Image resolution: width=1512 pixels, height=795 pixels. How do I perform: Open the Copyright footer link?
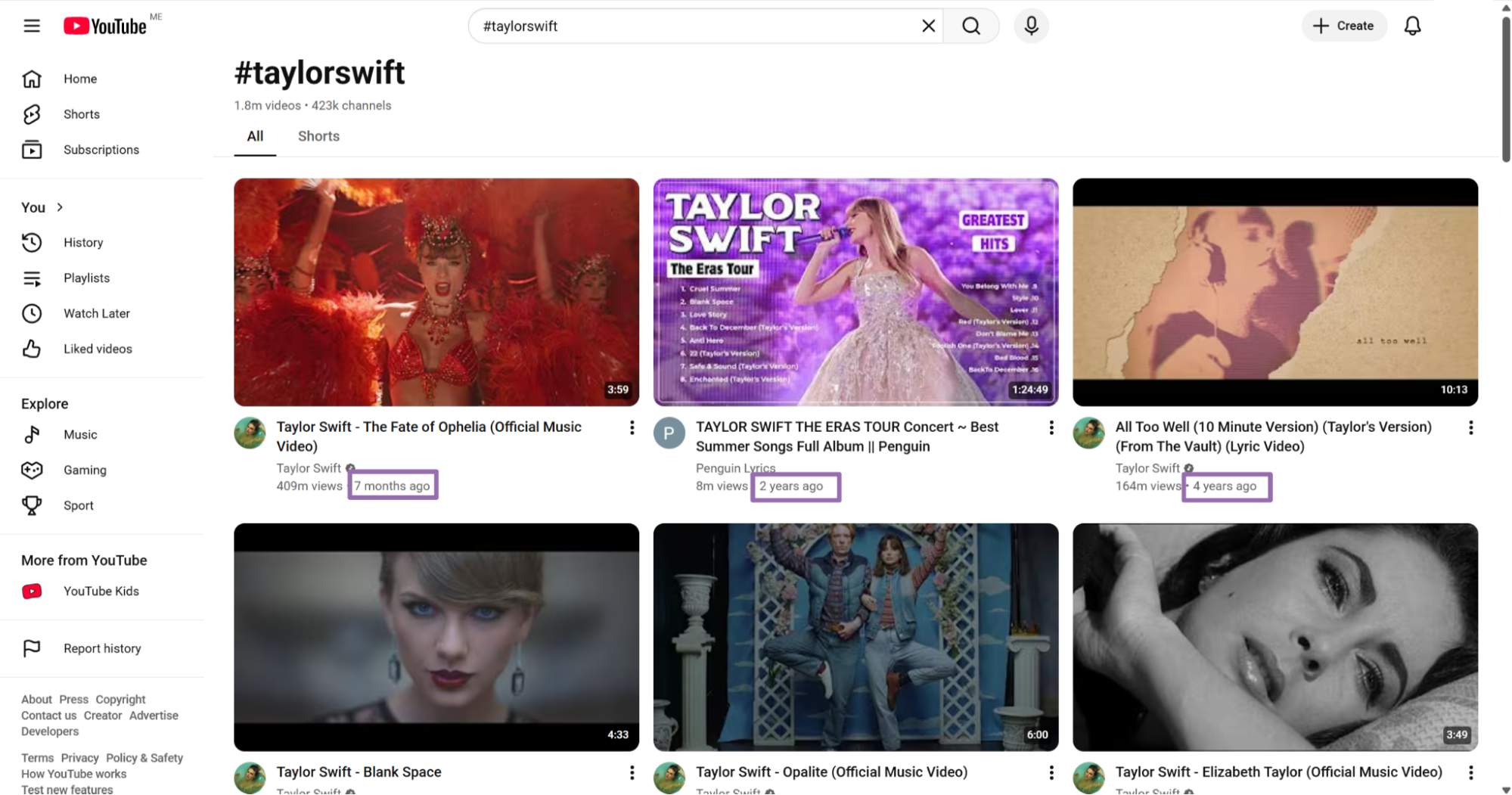120,700
